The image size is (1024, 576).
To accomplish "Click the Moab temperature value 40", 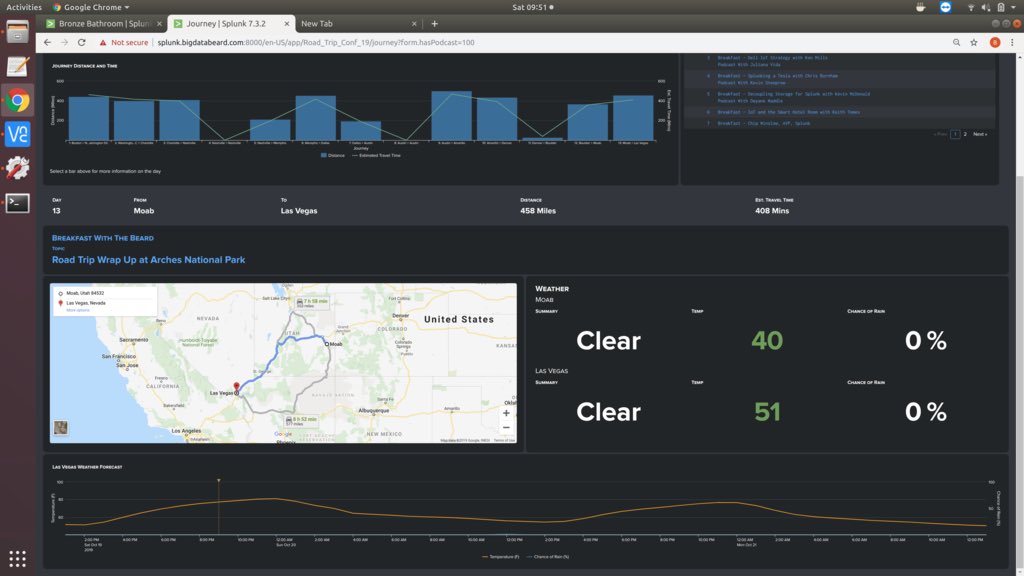I will click(x=767, y=340).
